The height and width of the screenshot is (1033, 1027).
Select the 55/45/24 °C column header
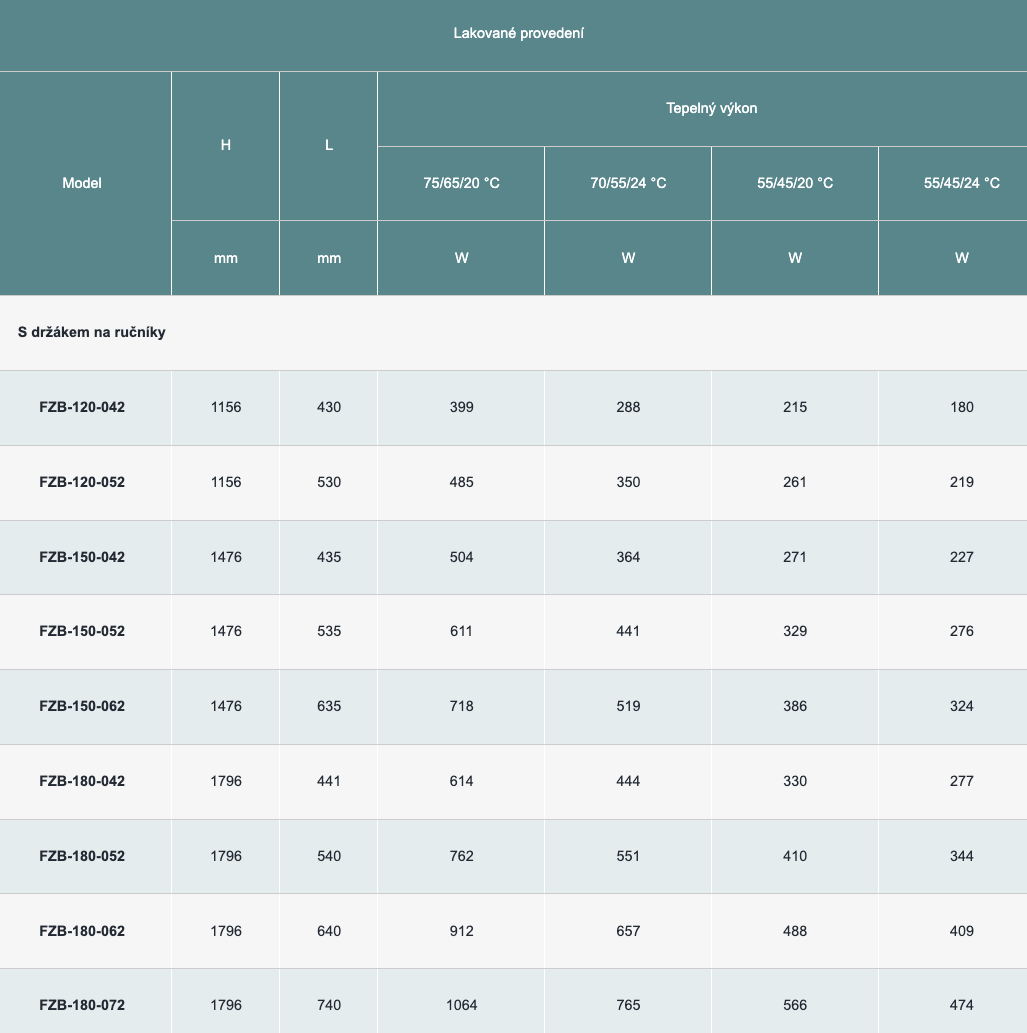pos(961,183)
